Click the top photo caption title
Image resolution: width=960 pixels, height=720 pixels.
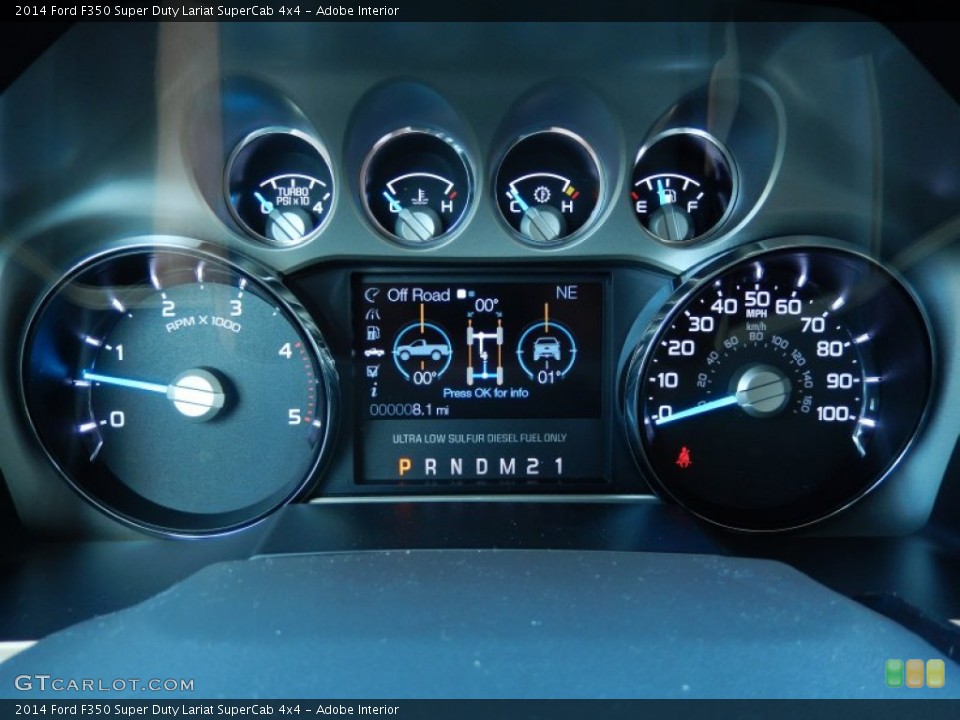click(207, 10)
